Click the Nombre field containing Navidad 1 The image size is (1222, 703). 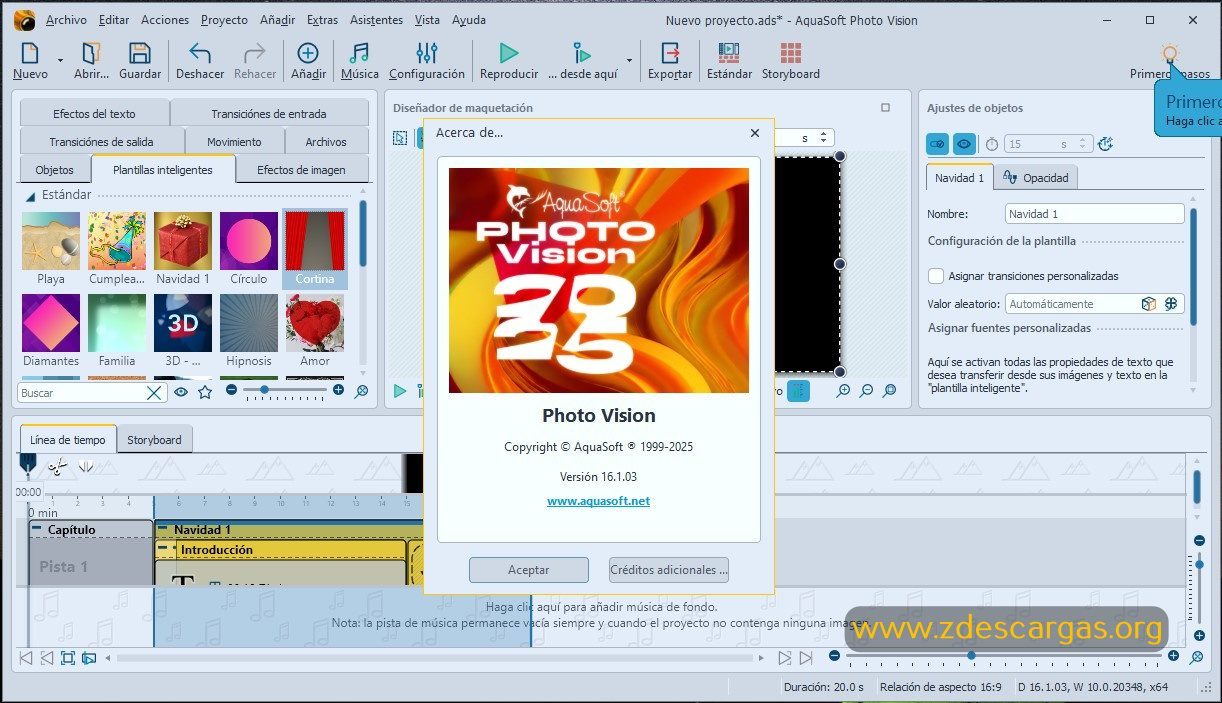tap(1094, 214)
